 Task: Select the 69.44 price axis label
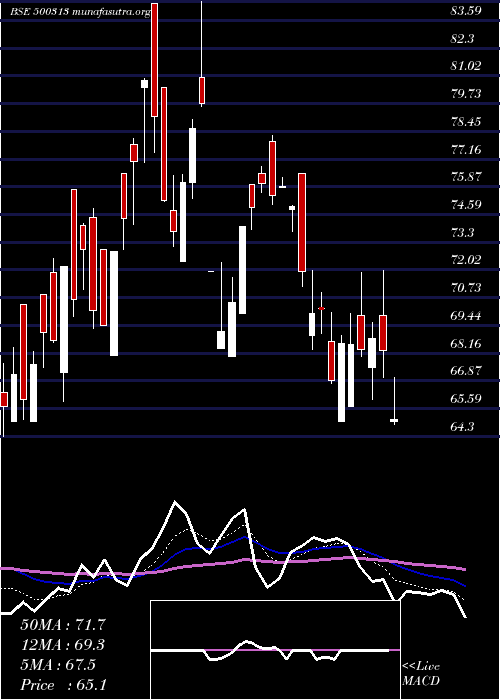click(x=466, y=316)
